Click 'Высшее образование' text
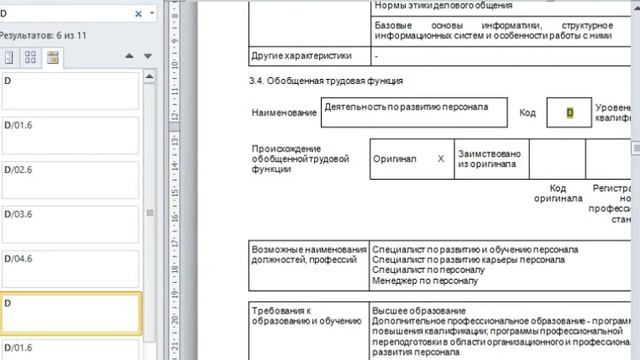Screen dimensions: 640x360 pos(419,311)
